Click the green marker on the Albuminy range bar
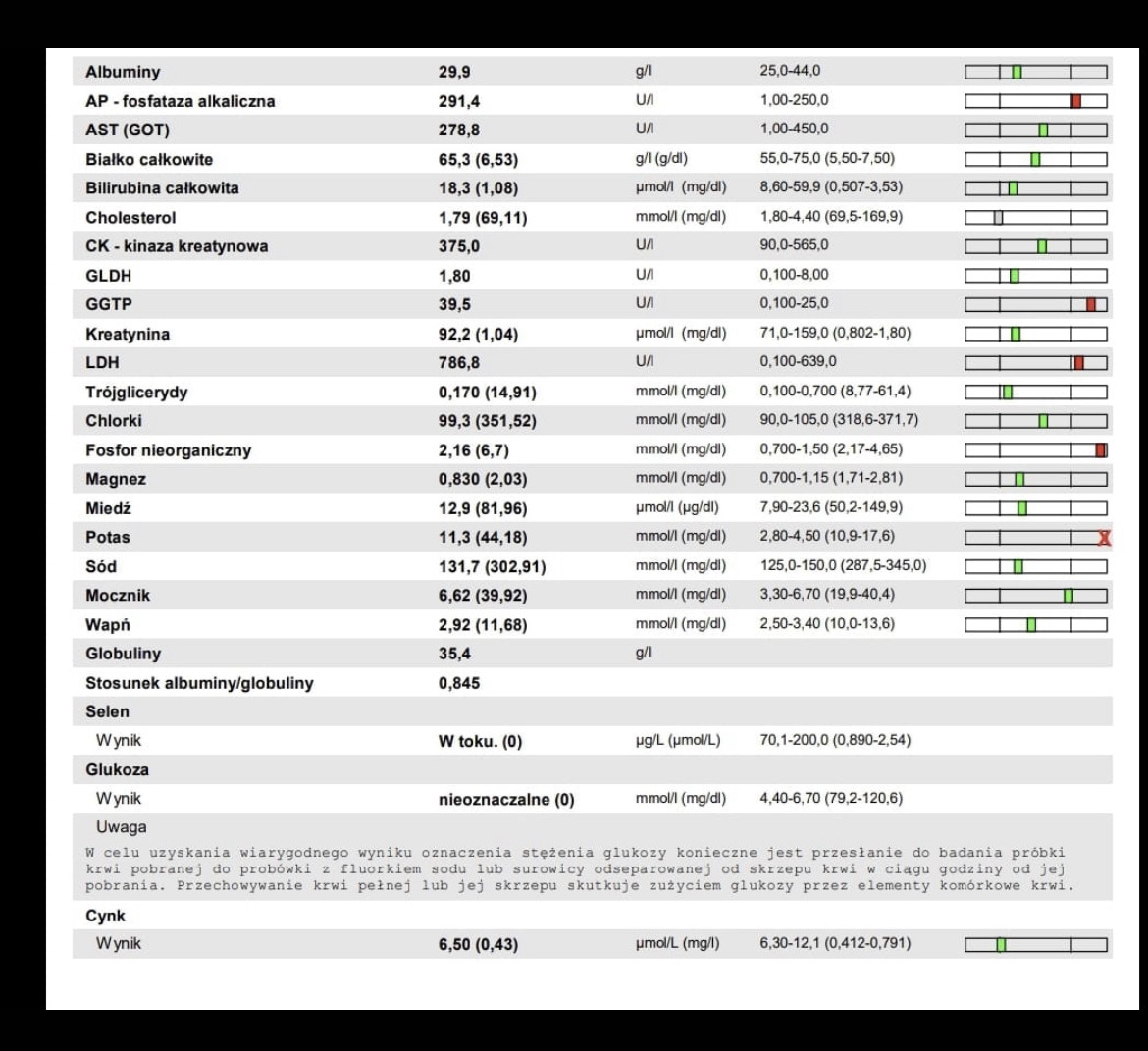The image size is (1148, 1051). [x=1017, y=72]
